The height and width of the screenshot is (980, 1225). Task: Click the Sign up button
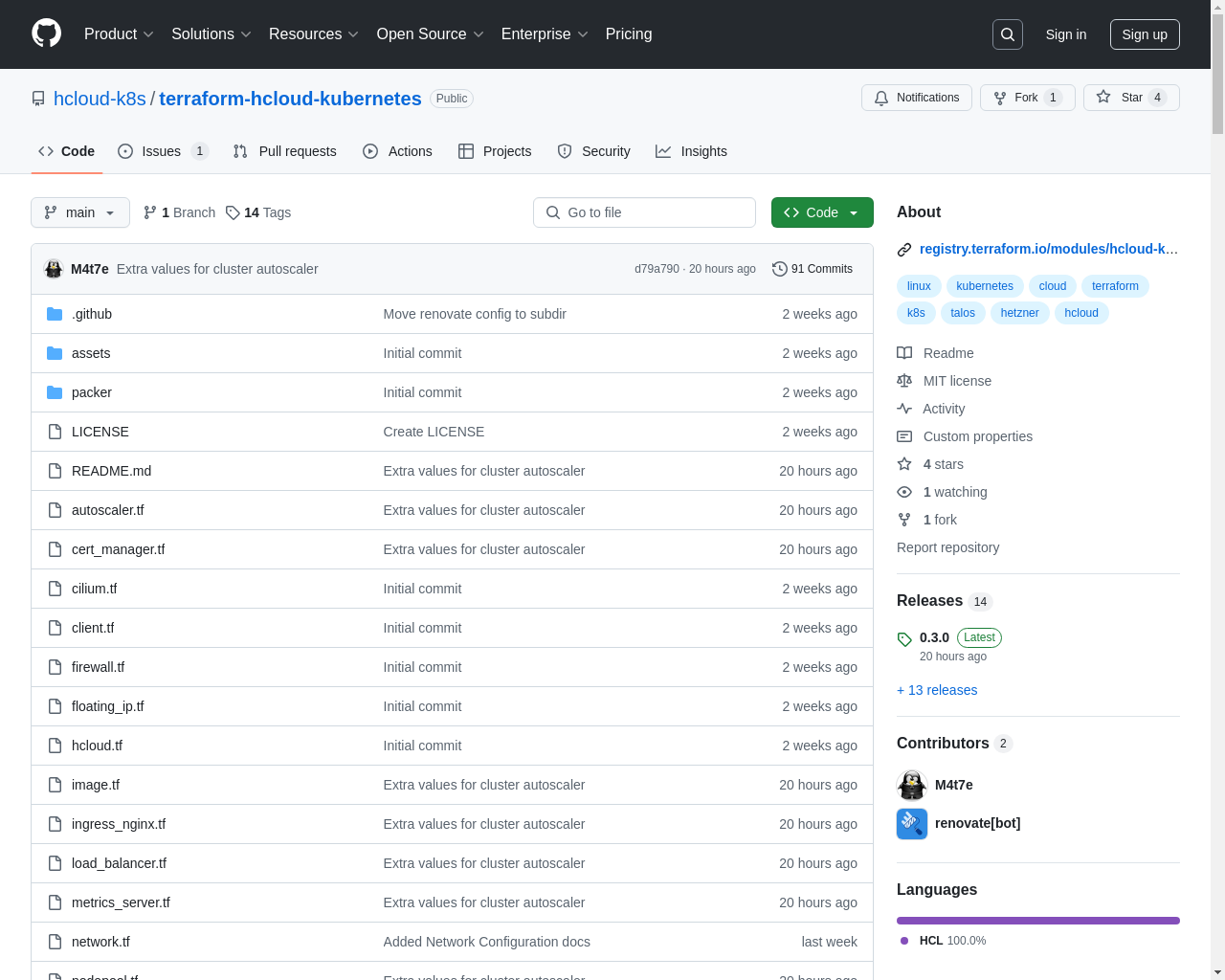point(1145,34)
